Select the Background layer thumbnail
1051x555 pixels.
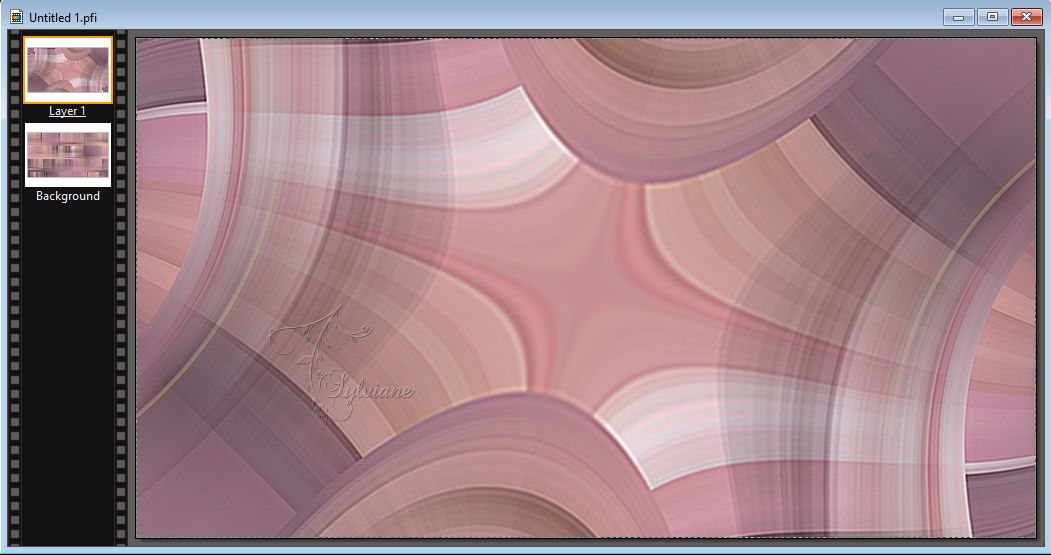68,155
